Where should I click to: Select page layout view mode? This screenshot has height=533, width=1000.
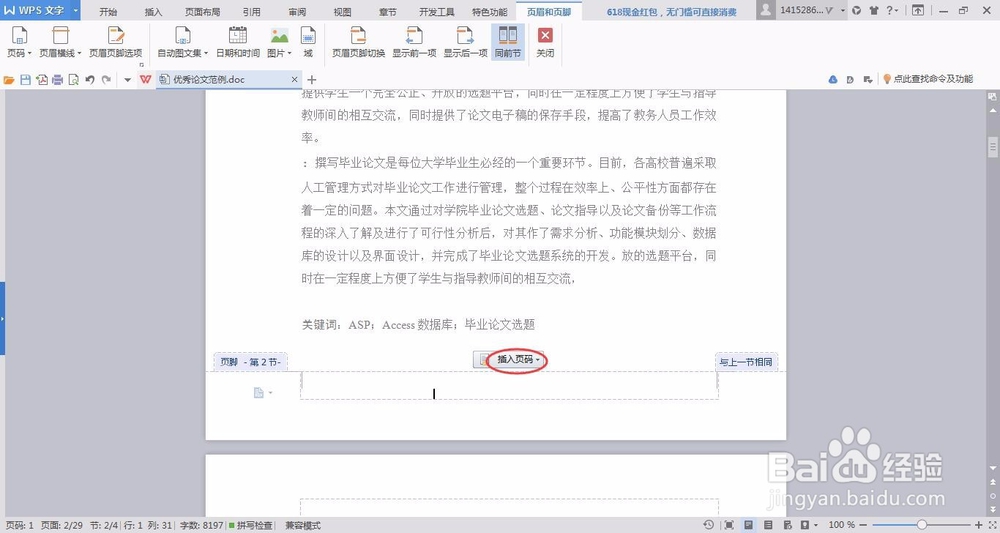(749, 525)
